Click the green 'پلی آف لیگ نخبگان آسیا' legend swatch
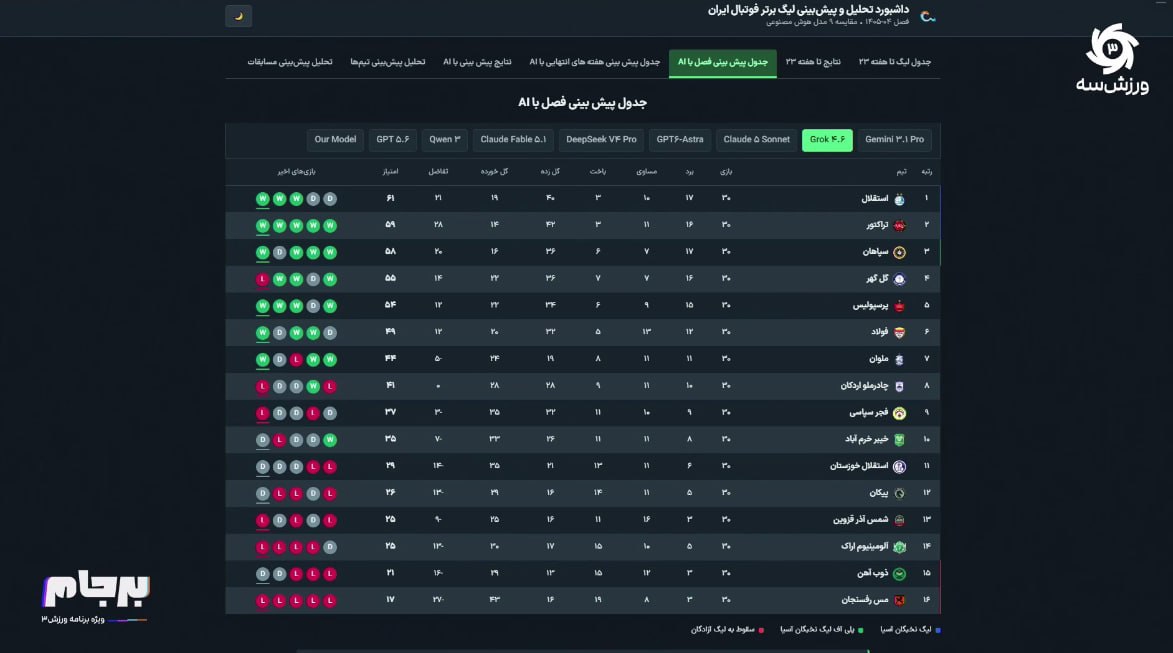Viewport: 1173px width, 653px height. pyautogui.click(x=860, y=630)
